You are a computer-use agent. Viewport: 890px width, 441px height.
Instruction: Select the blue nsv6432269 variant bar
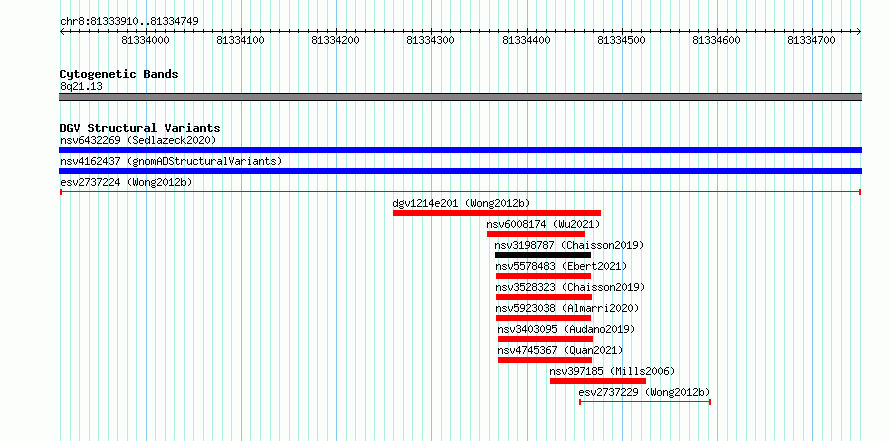point(460,150)
